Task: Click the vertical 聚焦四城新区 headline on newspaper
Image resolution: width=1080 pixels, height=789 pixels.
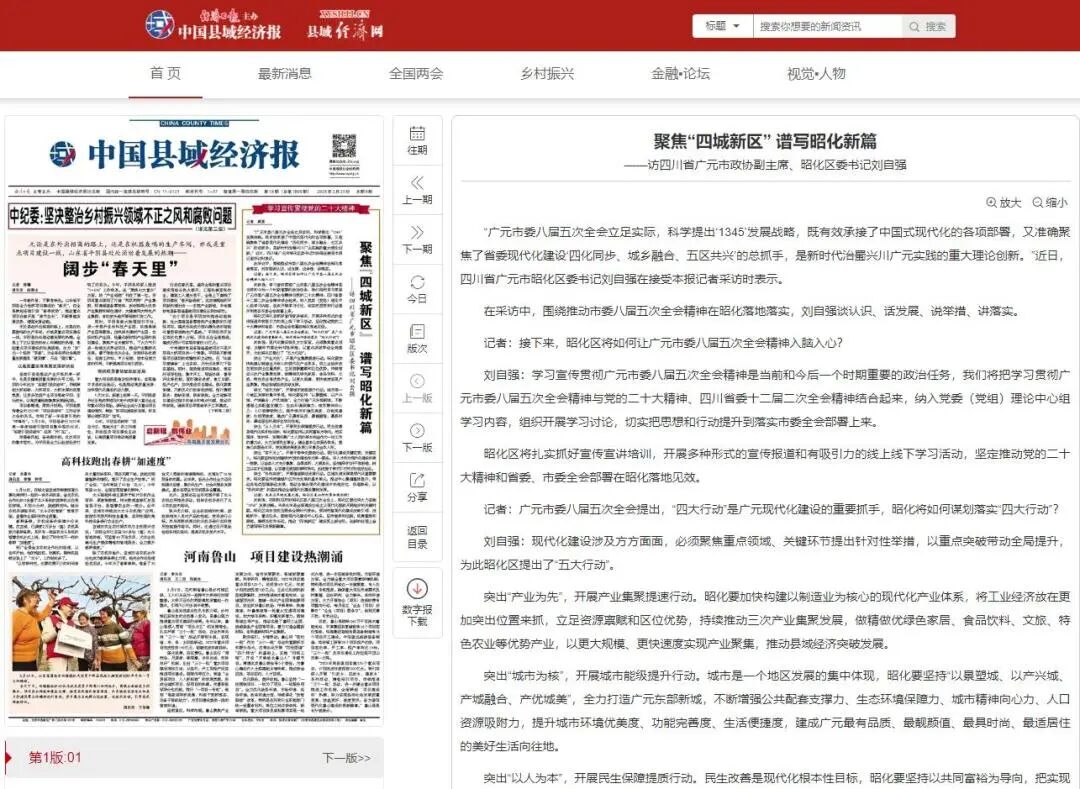Action: pyautogui.click(x=366, y=337)
